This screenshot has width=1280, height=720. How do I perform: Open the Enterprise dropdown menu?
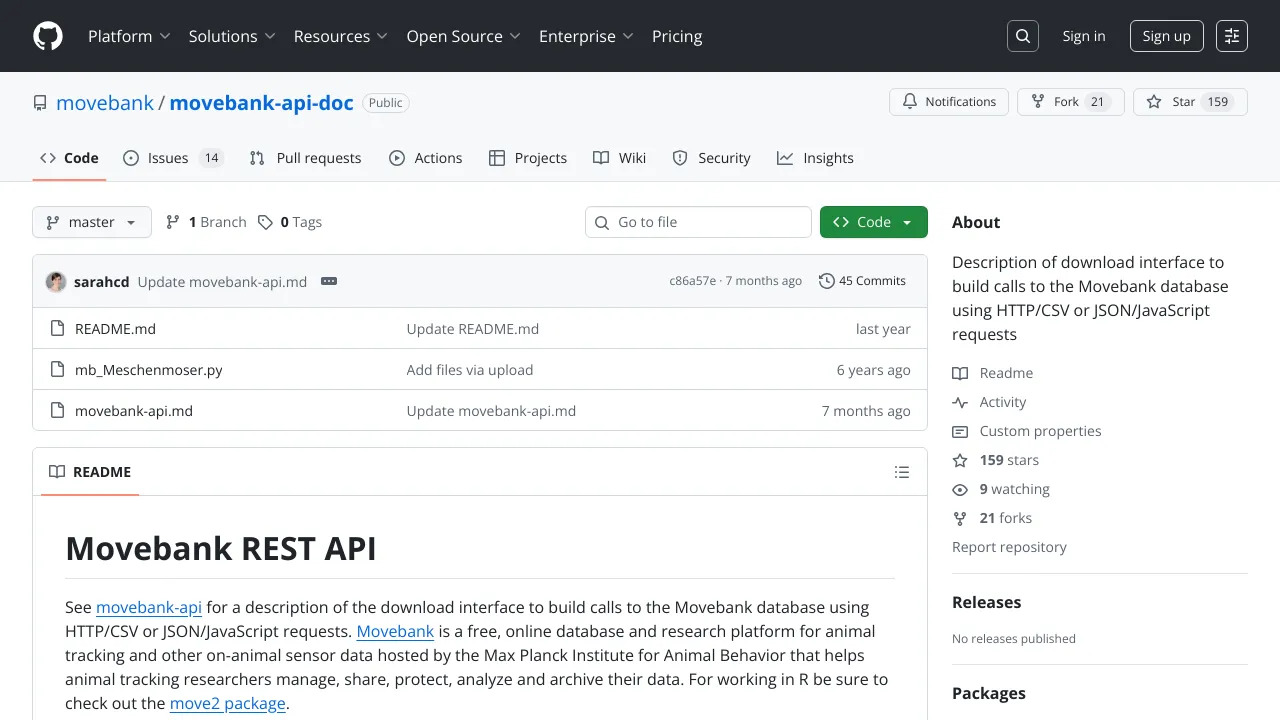[586, 36]
